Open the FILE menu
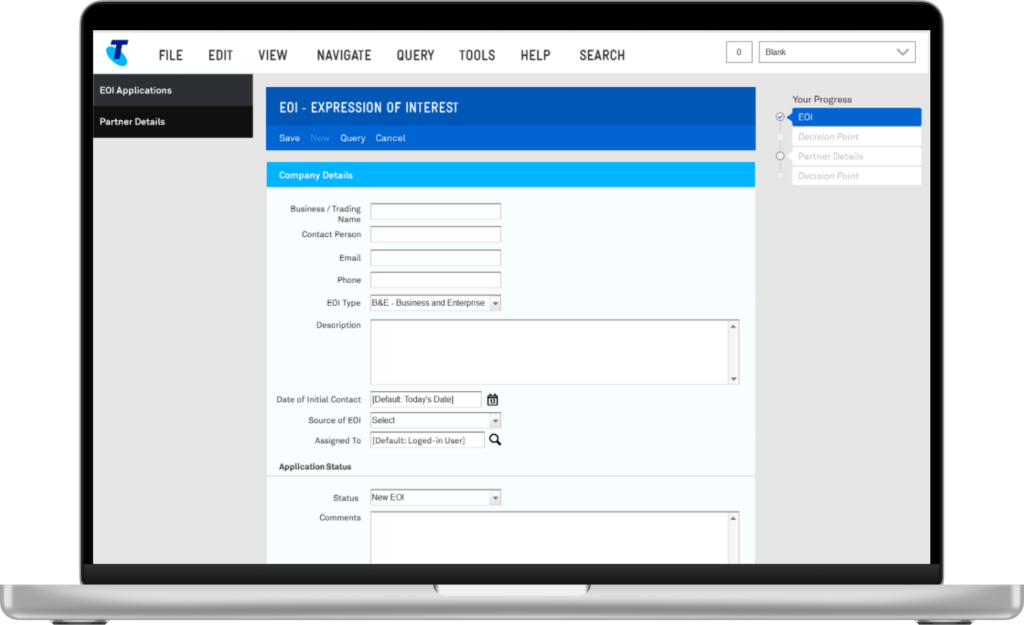The image size is (1024, 625). pos(170,55)
